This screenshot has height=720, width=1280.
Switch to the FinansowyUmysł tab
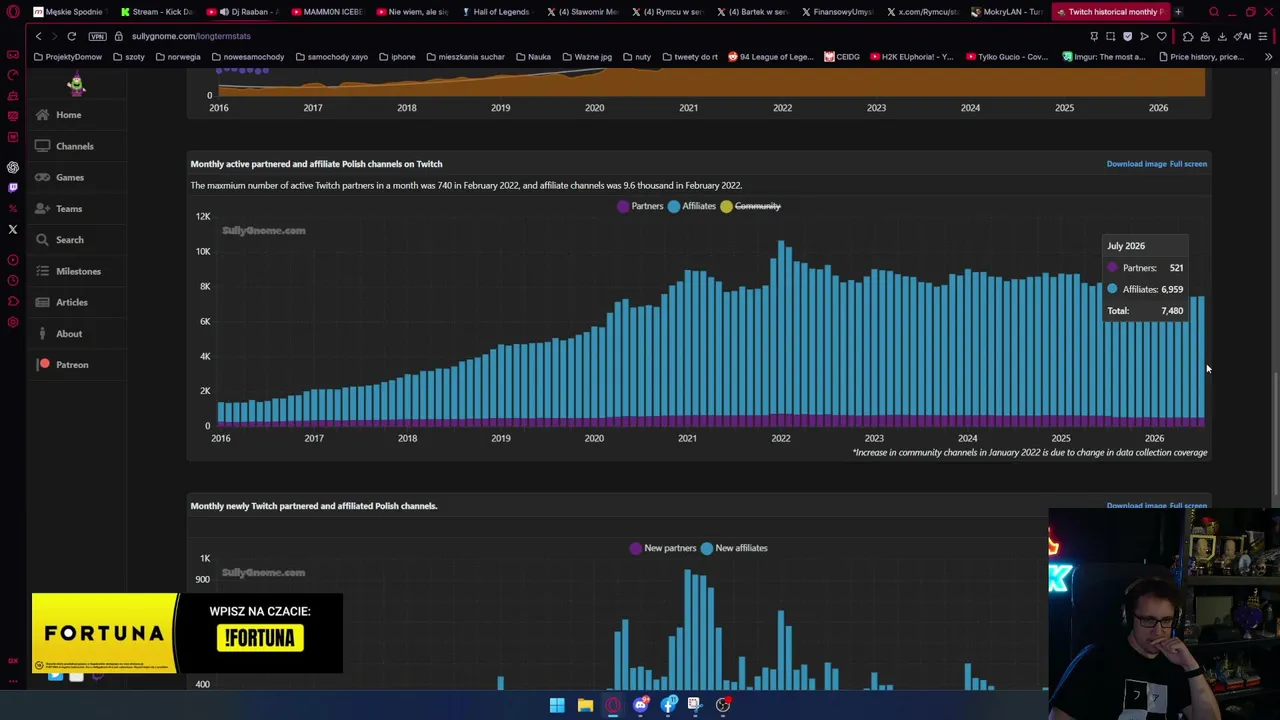(837, 12)
